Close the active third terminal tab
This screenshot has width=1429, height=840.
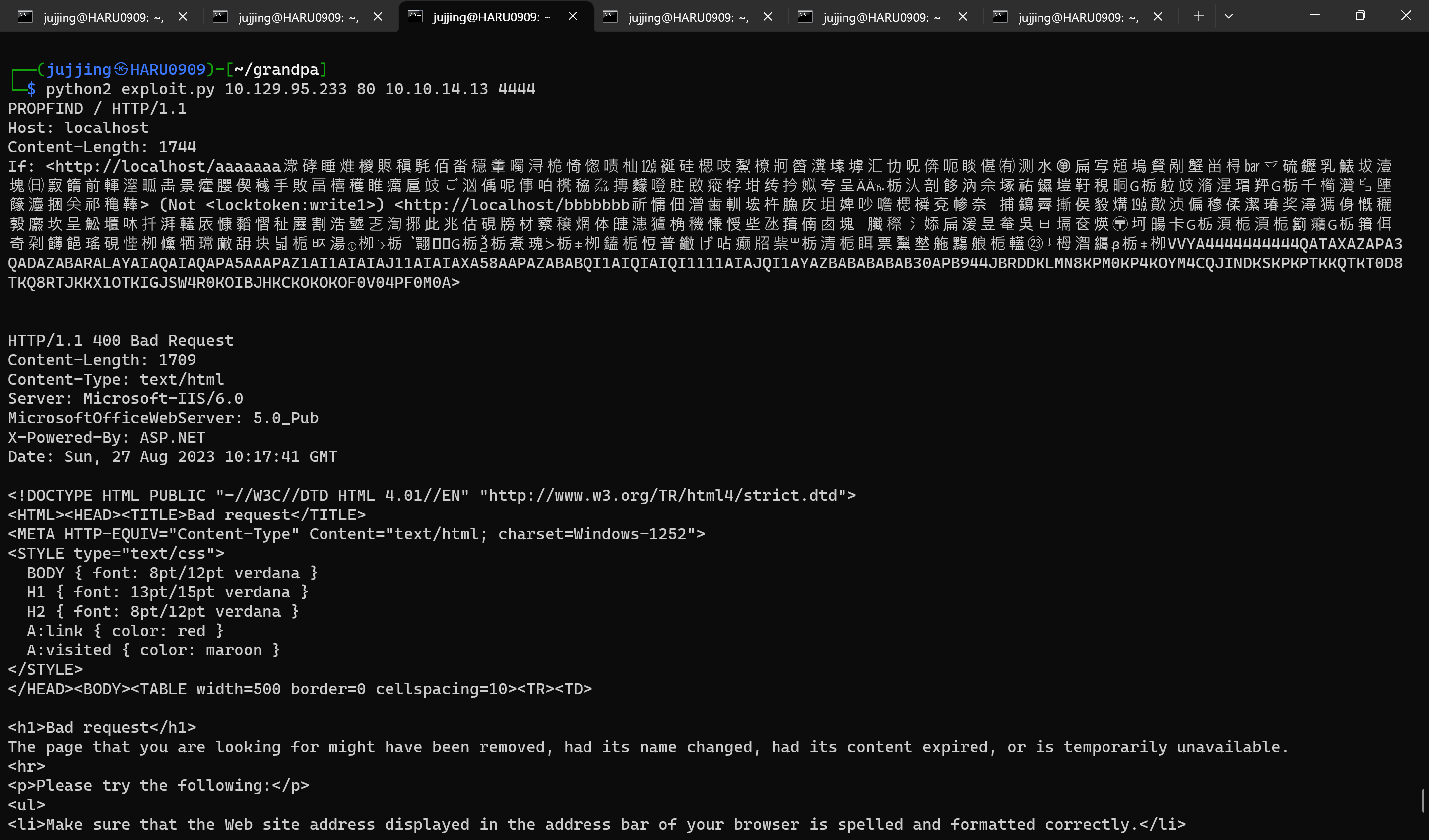pyautogui.click(x=573, y=16)
